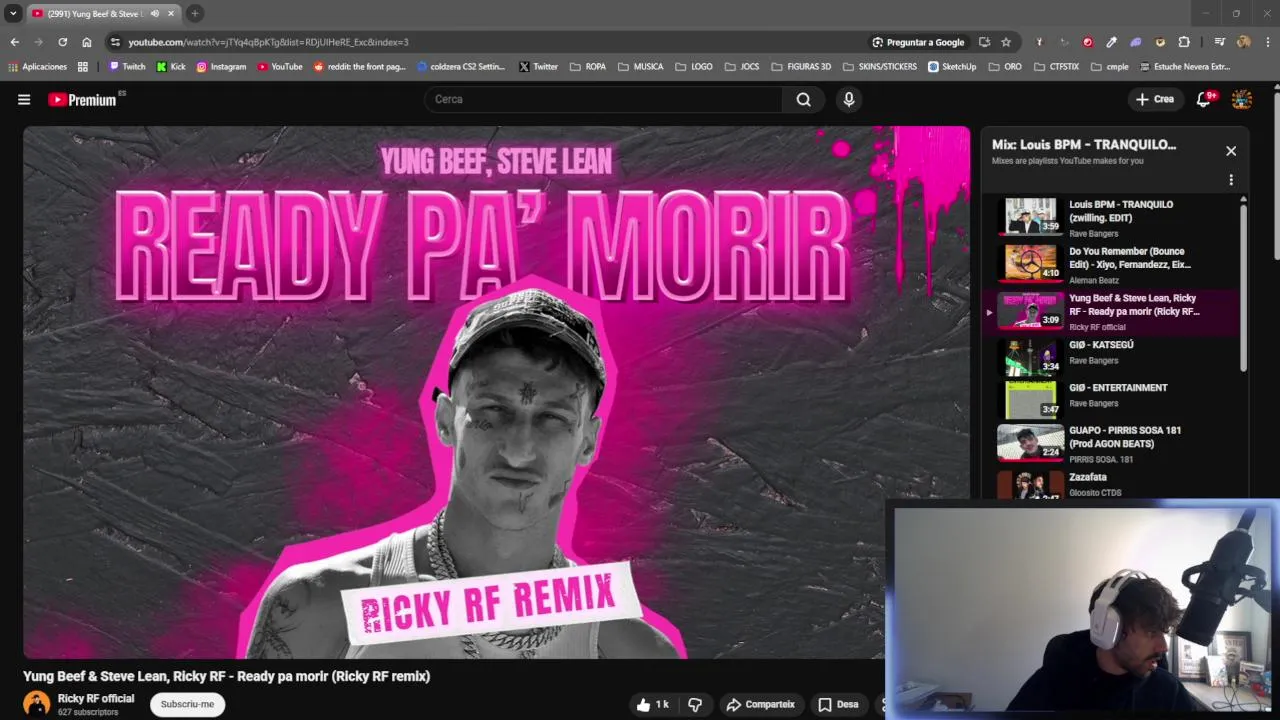This screenshot has width=1280, height=720.
Task: Expand the JOCS bookmarks folder
Action: pos(742,67)
